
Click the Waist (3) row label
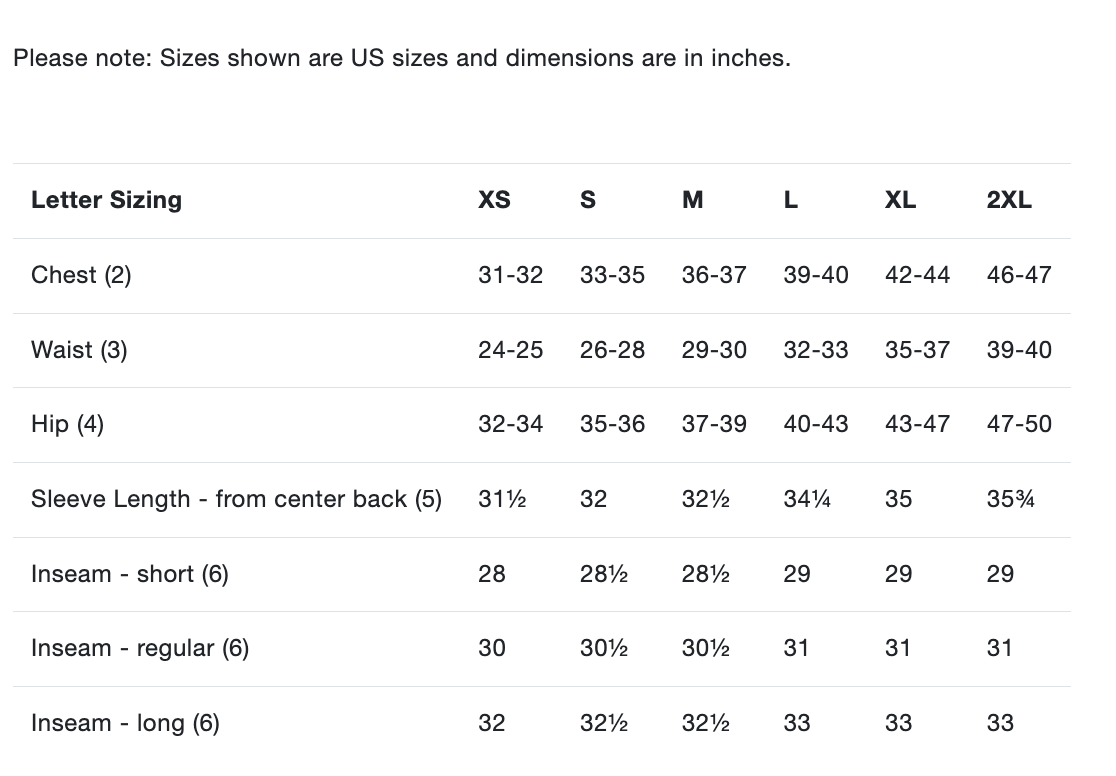point(79,350)
